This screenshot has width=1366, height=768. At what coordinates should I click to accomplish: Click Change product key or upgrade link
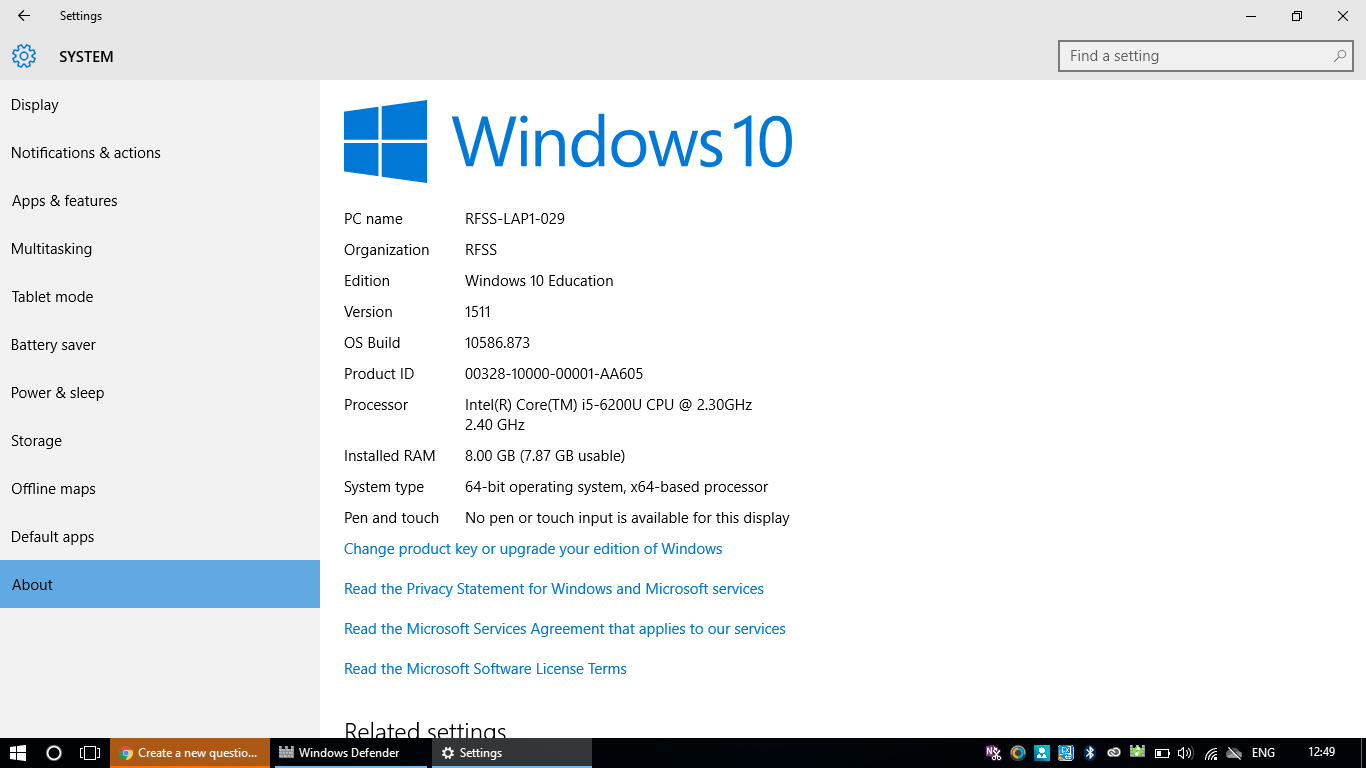533,548
